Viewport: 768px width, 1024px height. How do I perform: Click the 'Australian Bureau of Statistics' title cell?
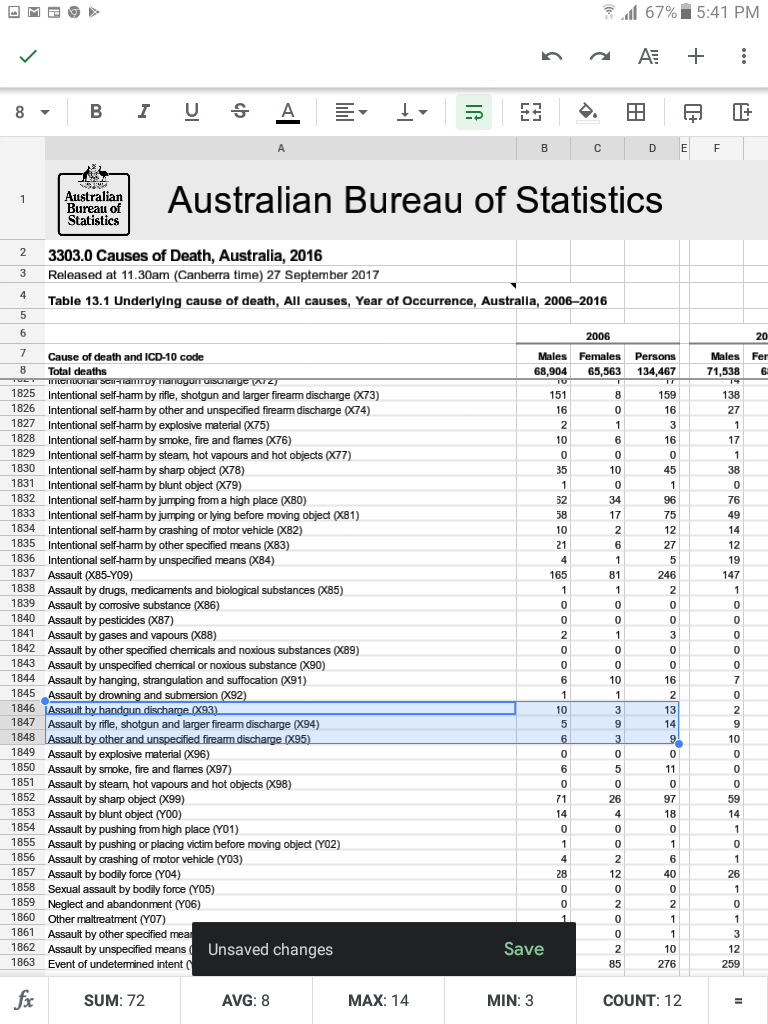pyautogui.click(x=415, y=200)
